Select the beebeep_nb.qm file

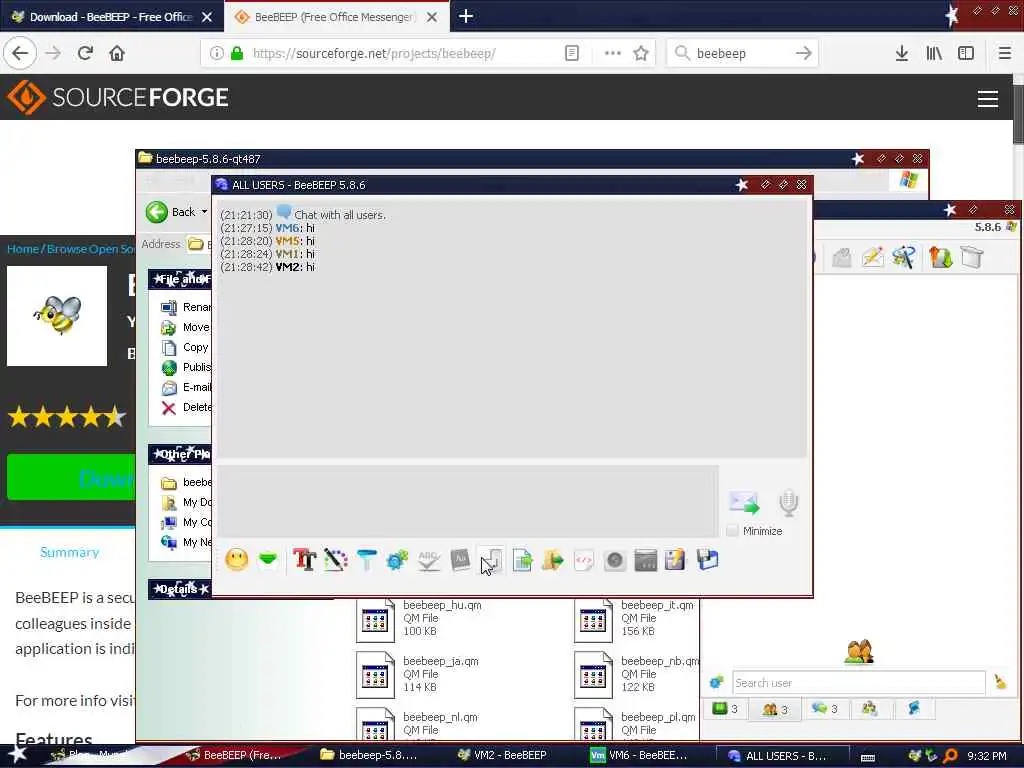tap(637, 674)
